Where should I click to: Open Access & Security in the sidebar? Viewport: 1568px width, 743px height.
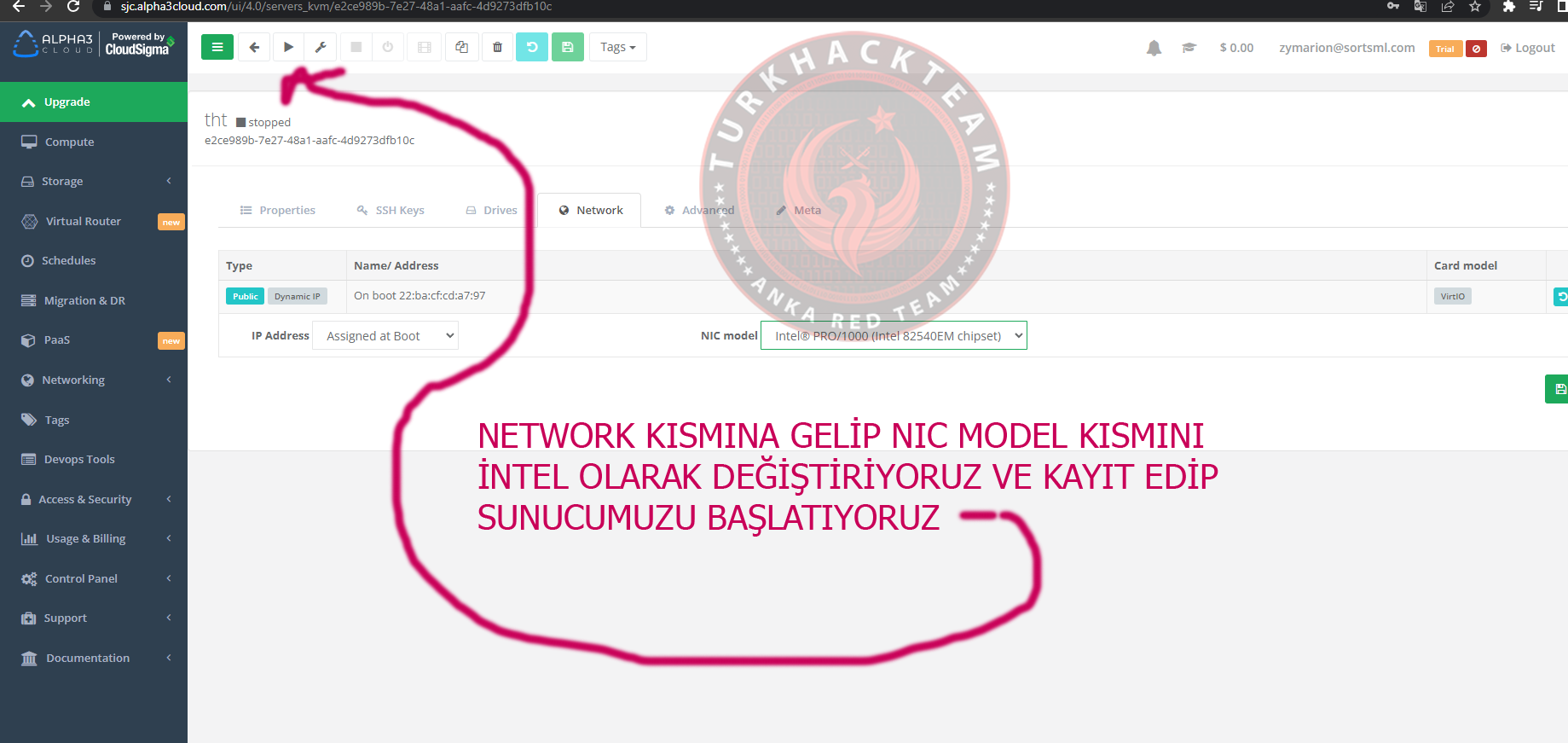point(84,499)
